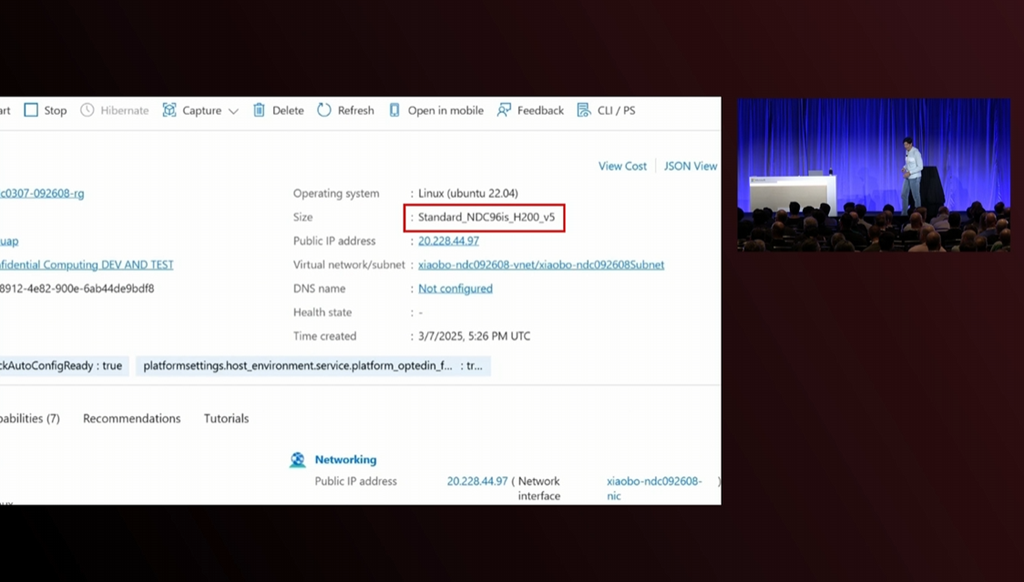Click the speaker video thumbnail
Screen dimensions: 1024x582
873,174
